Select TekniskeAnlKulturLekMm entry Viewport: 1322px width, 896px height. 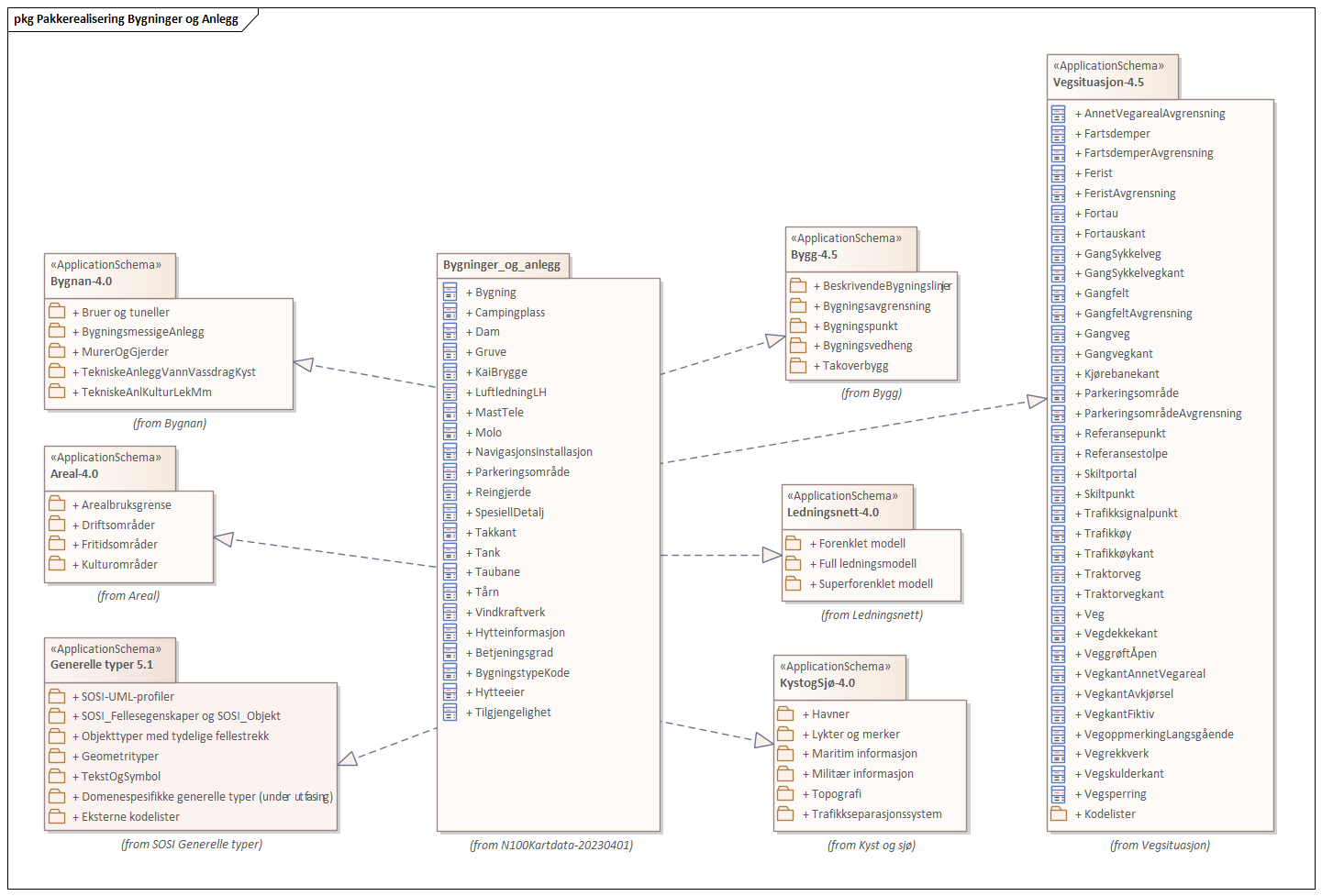tap(142, 392)
